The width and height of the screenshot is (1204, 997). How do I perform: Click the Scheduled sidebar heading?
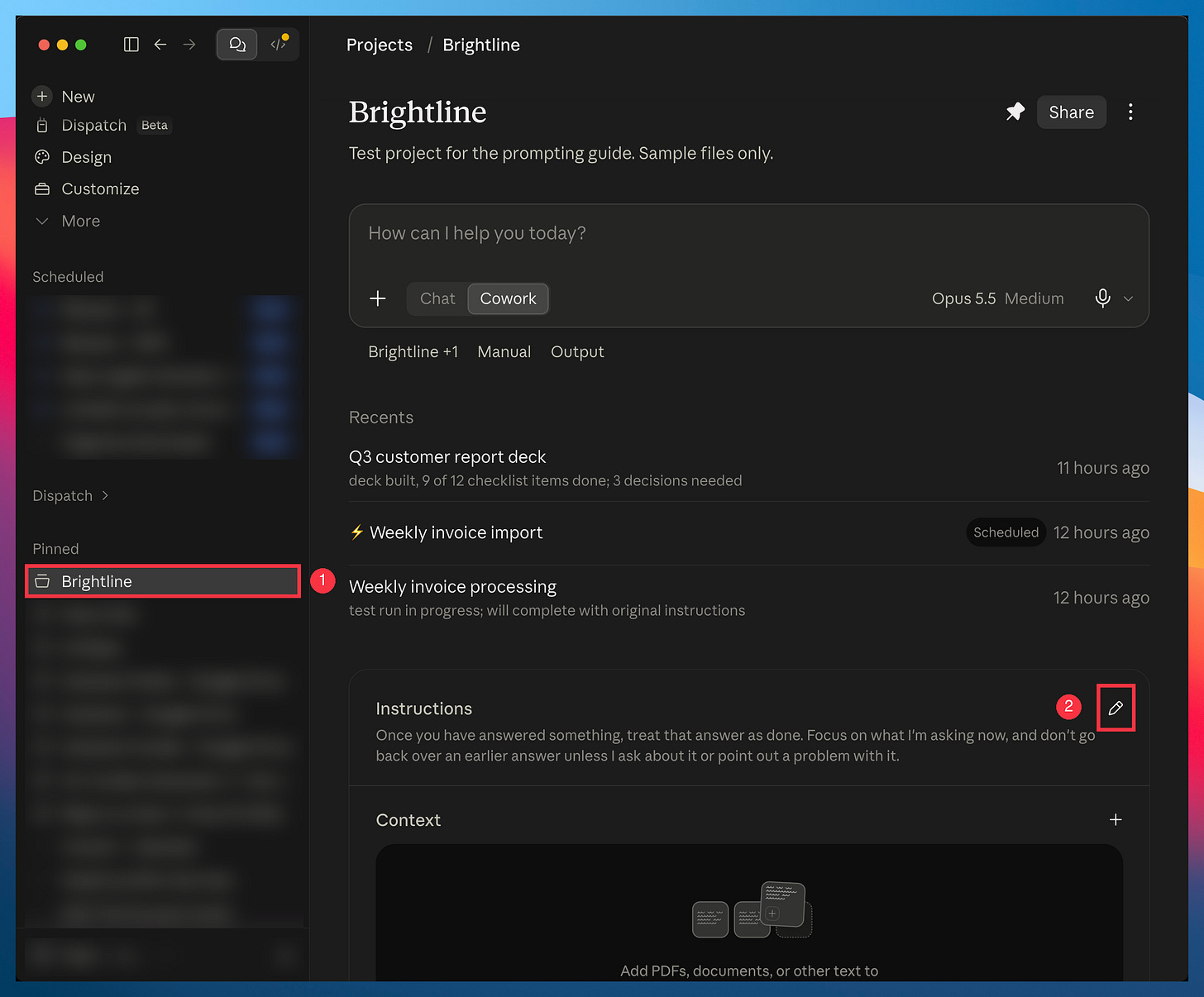coord(68,278)
